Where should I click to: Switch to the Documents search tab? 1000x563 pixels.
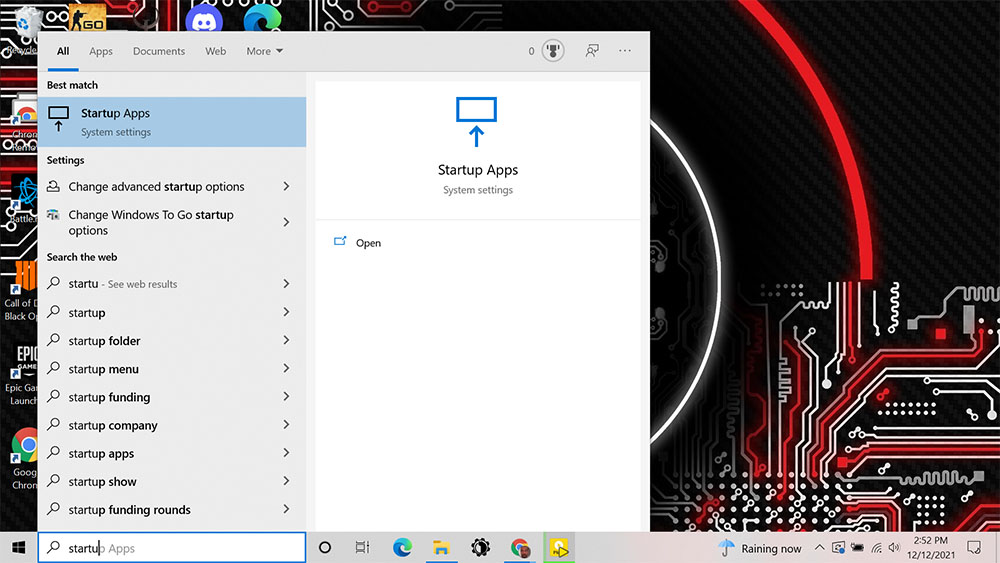pyautogui.click(x=159, y=51)
